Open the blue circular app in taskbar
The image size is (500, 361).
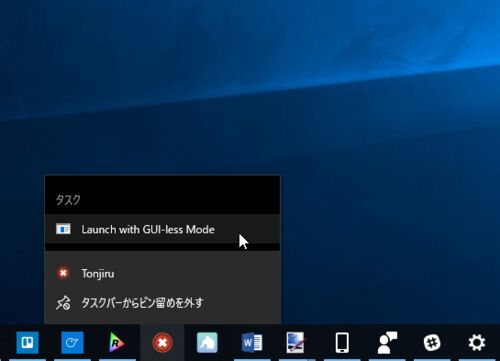[72, 342]
